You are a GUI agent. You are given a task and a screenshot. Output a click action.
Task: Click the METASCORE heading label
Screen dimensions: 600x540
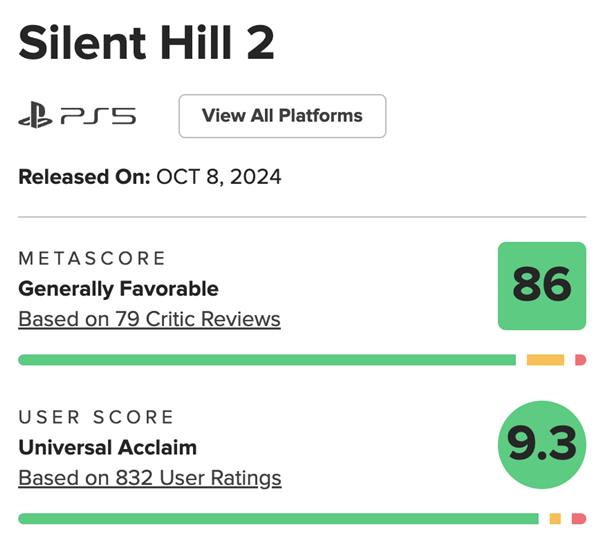pyautogui.click(x=92, y=259)
